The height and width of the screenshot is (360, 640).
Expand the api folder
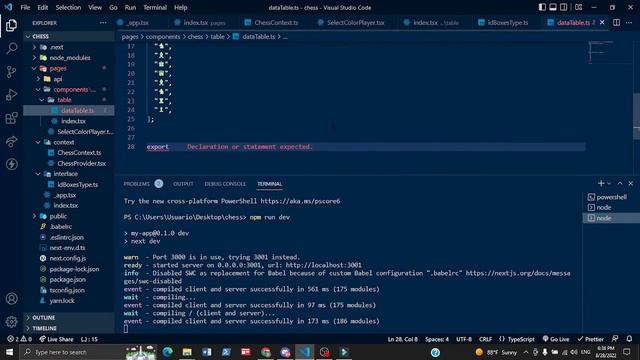point(69,79)
